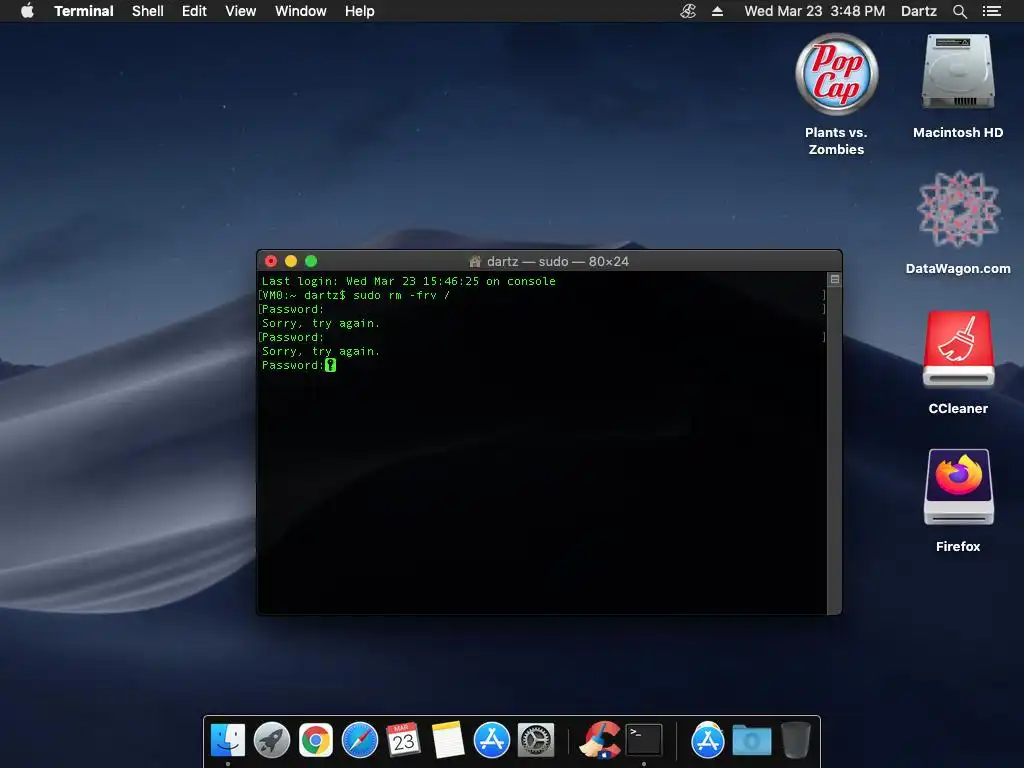Screen dimensions: 1024x768
Task: Click the Terminal title bar home icon
Action: [475, 262]
